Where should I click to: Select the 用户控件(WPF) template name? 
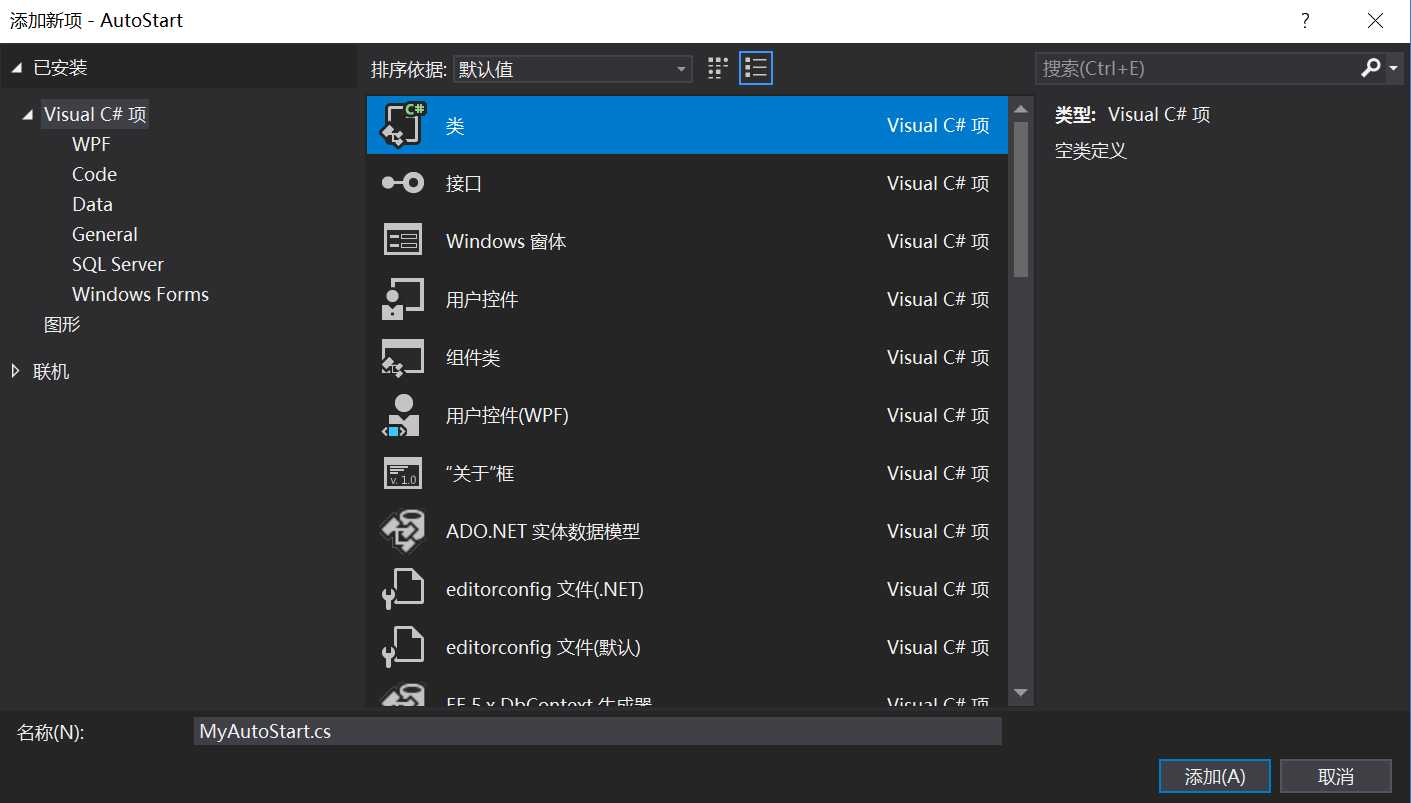click(x=507, y=416)
